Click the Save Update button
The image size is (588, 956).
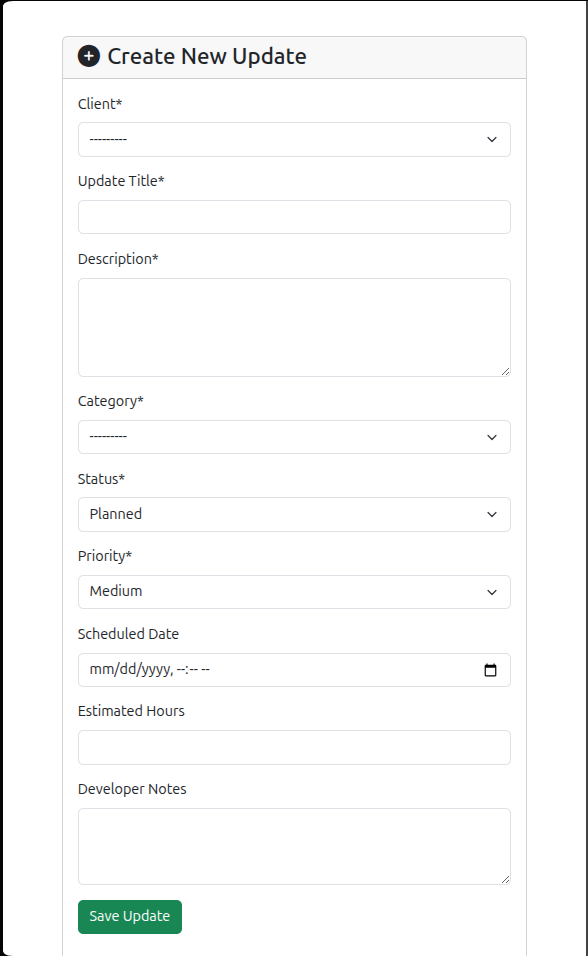click(x=129, y=916)
